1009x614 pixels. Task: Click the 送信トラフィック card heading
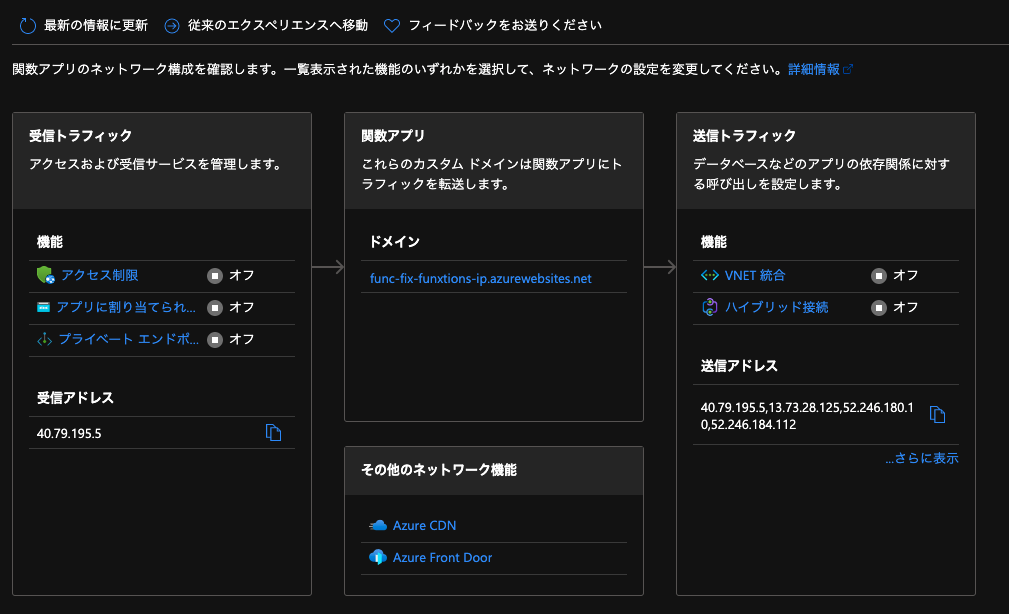tap(745, 136)
